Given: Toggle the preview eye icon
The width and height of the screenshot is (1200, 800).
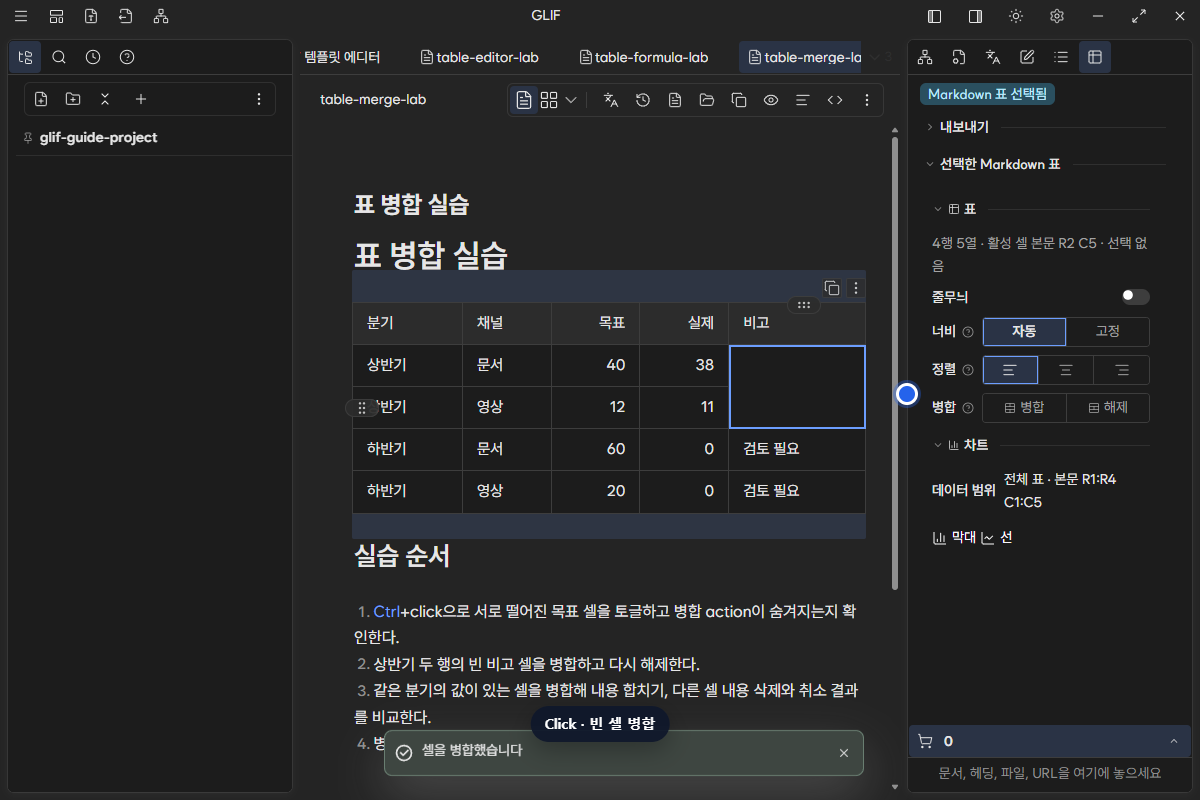Looking at the screenshot, I should click(771, 100).
